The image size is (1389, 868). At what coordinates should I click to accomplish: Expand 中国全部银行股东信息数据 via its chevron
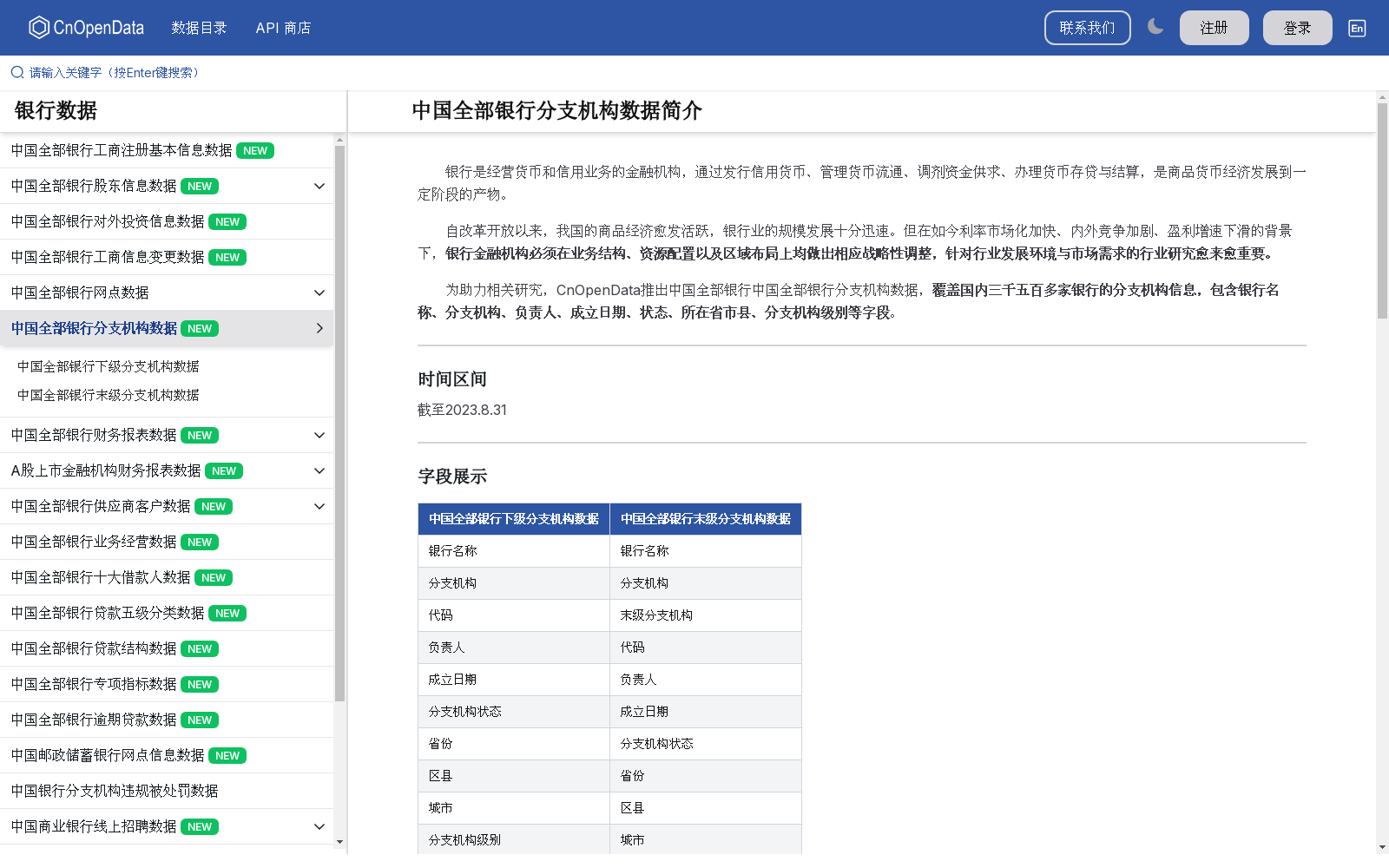pos(319,186)
